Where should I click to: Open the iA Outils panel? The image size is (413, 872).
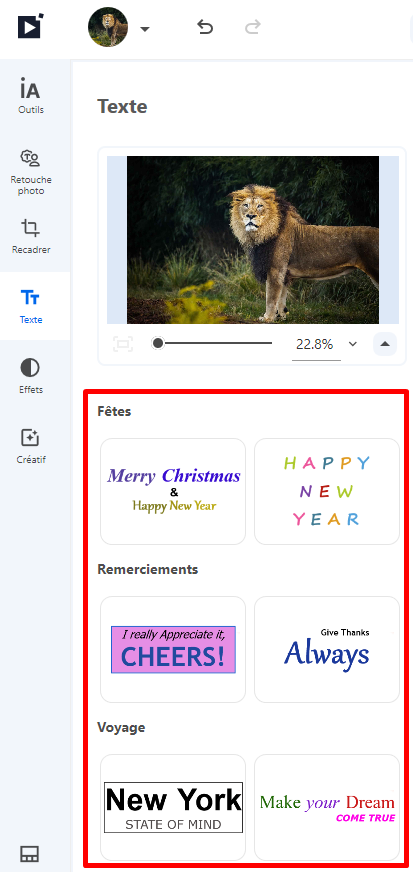pos(31,96)
